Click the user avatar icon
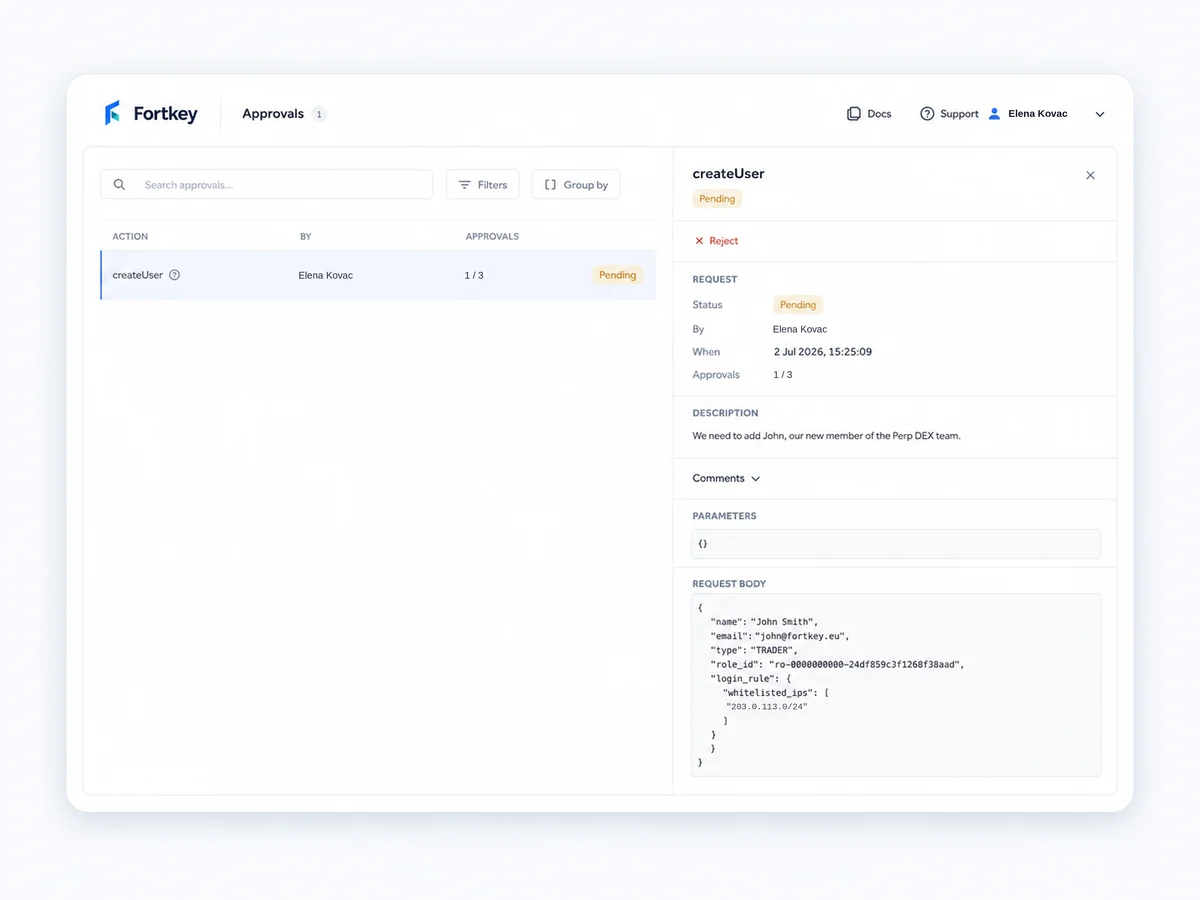Image resolution: width=1200 pixels, height=900 pixels. click(x=994, y=114)
